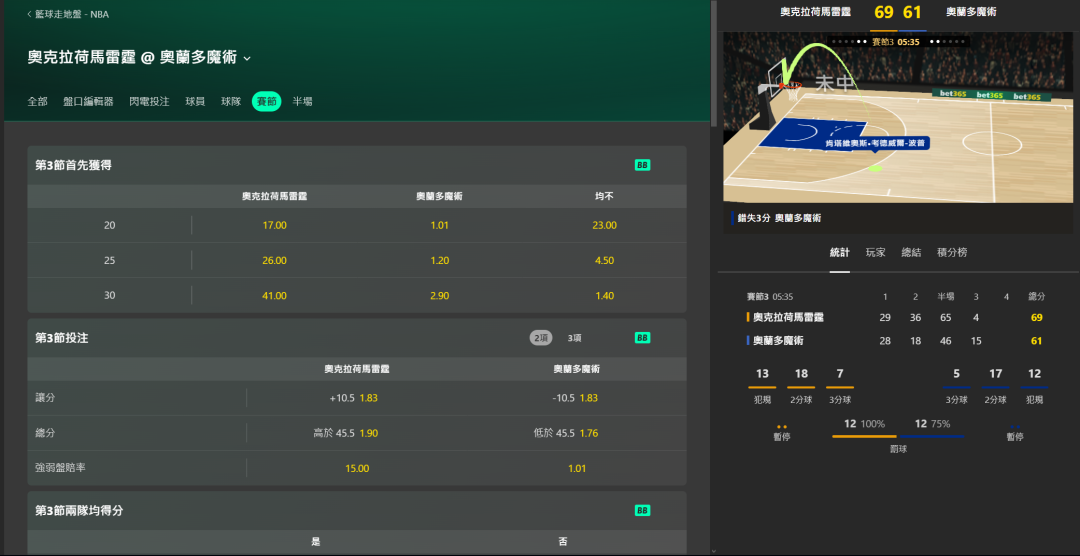1080x556 pixels.
Task: Pick 41.00 odds in the 30 row
Action: [x=274, y=296]
